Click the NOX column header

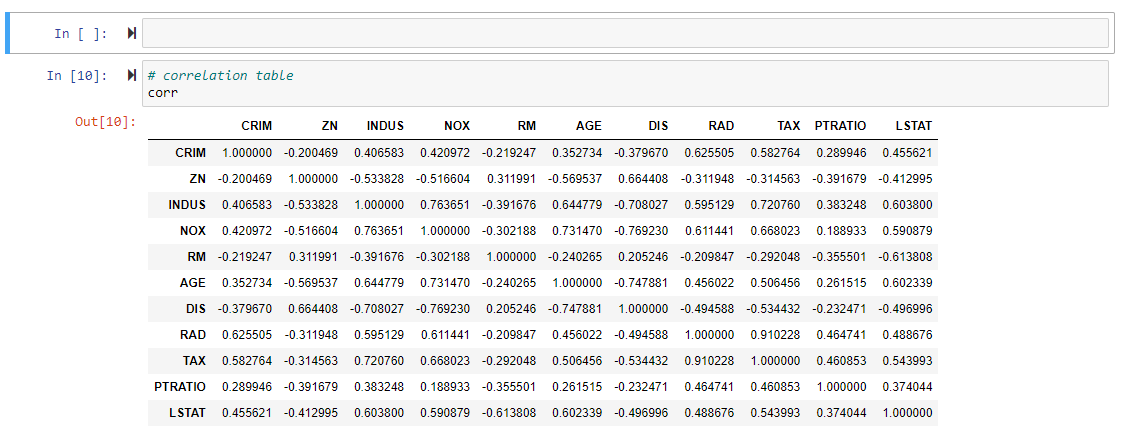(x=457, y=125)
